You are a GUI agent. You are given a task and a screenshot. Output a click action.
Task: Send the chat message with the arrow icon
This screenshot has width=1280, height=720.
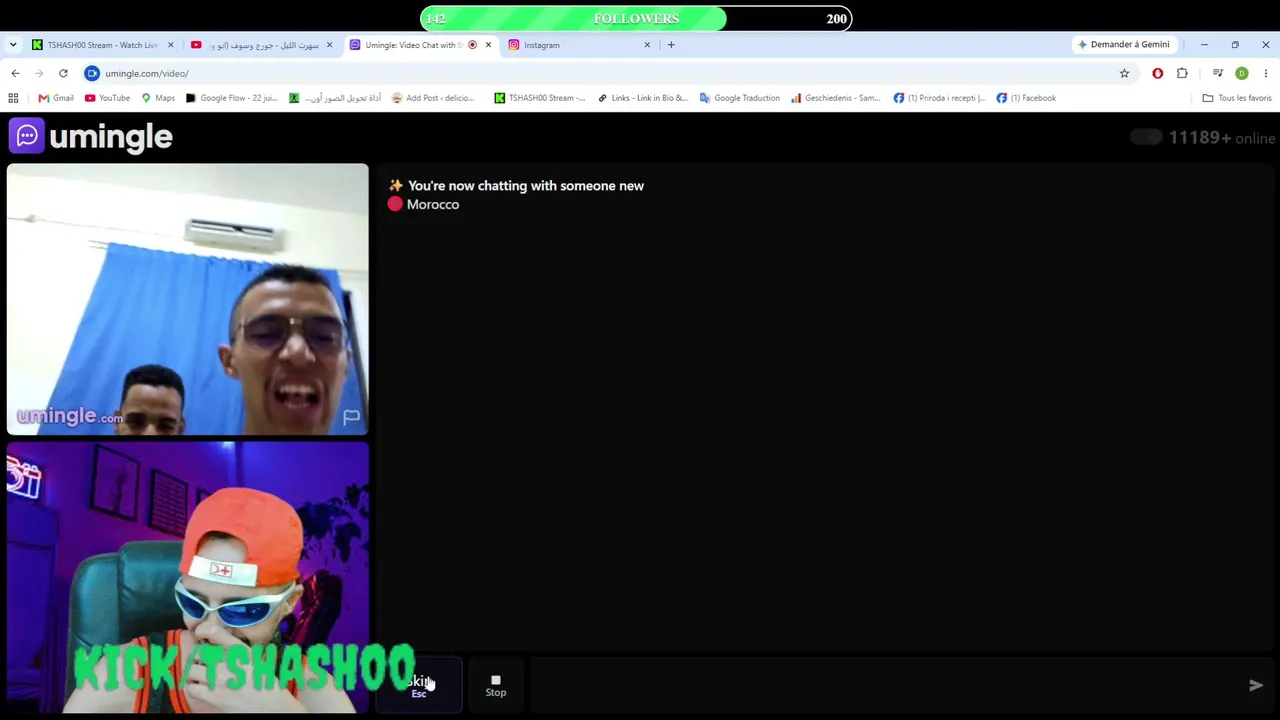[1256, 685]
